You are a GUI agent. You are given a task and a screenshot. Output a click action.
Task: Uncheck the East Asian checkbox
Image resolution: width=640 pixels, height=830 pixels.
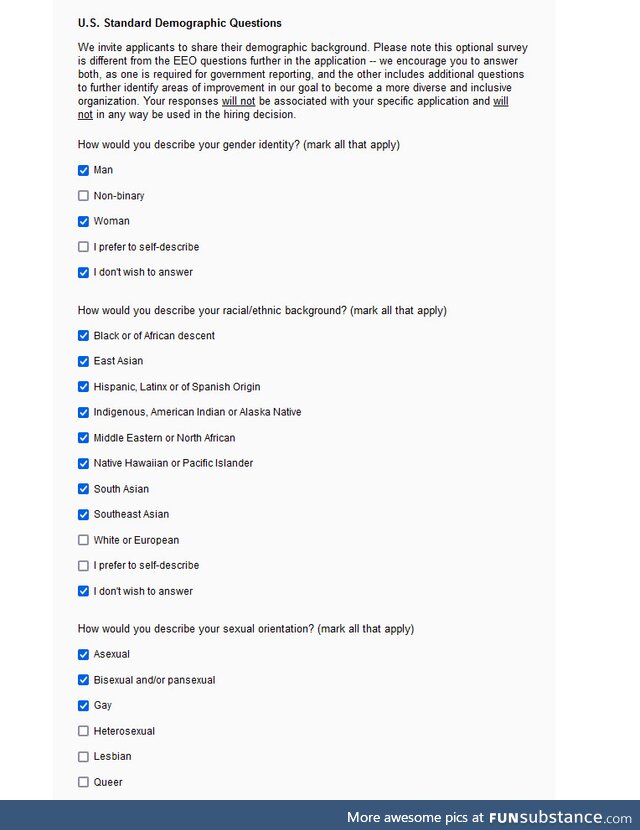pos(83,361)
